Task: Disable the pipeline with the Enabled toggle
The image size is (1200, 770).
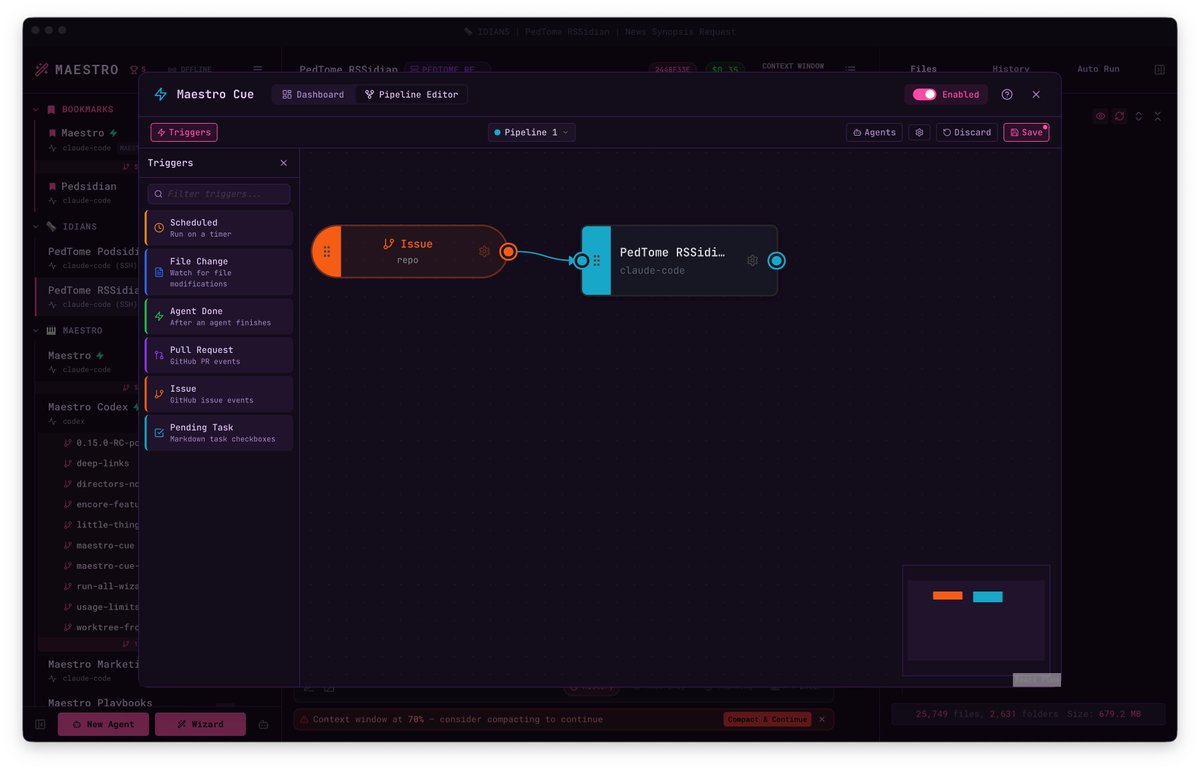Action: [925, 94]
